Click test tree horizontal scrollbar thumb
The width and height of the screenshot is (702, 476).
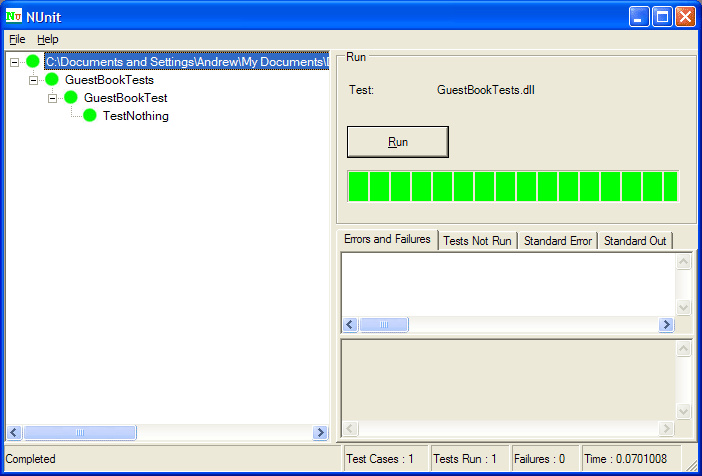80,432
